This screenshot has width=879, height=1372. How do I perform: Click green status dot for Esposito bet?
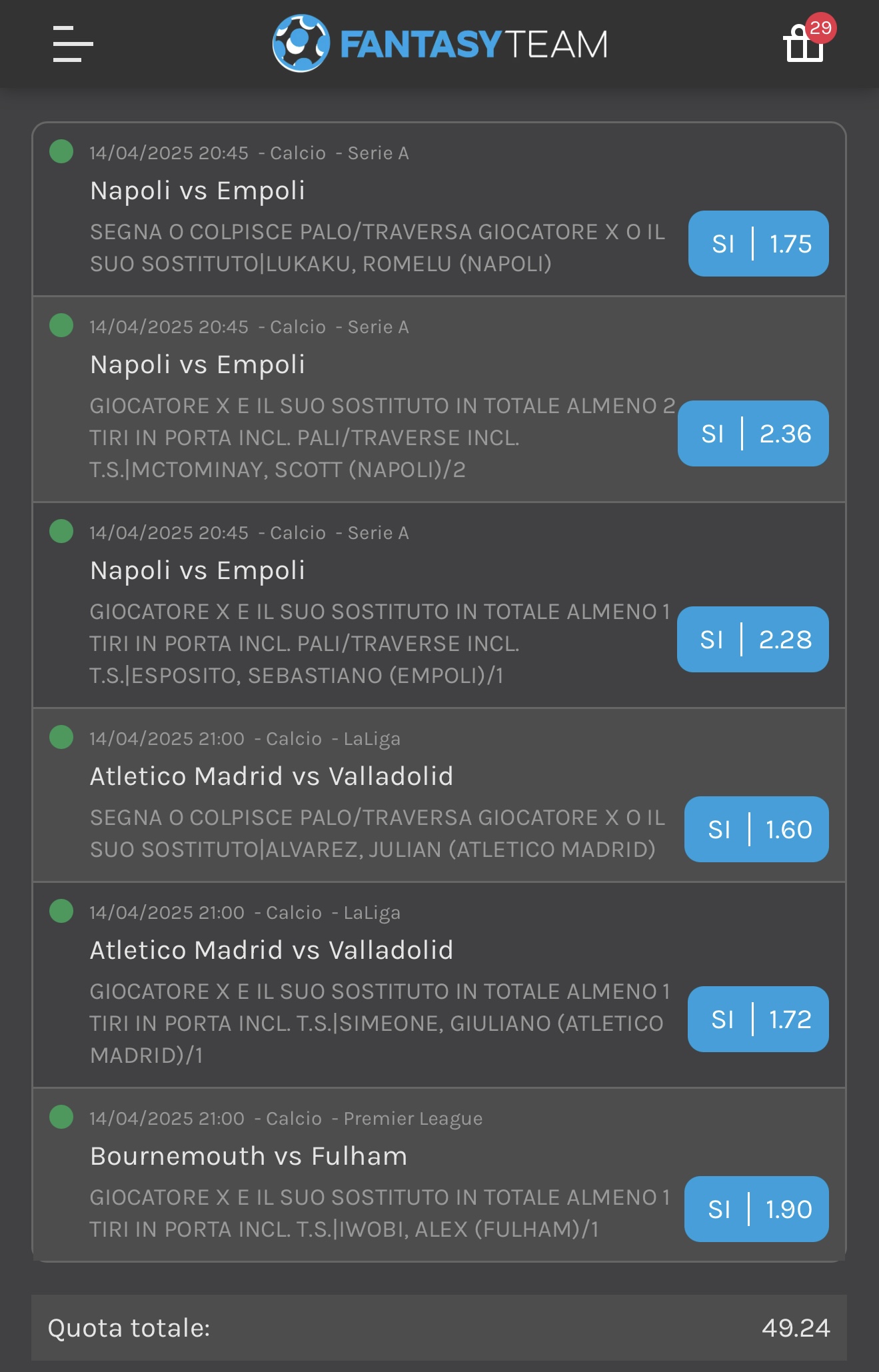coord(61,531)
